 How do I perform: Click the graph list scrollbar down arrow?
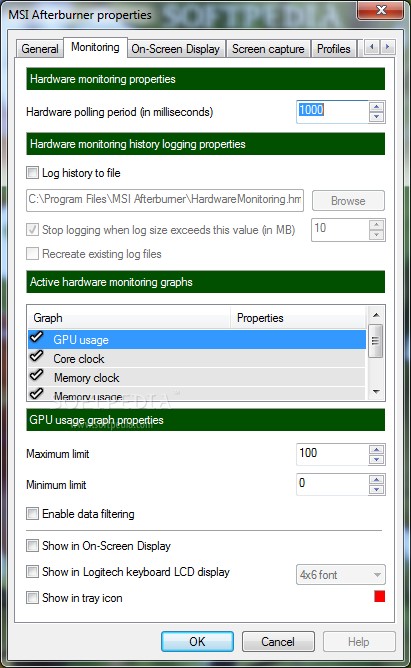tap(376, 392)
